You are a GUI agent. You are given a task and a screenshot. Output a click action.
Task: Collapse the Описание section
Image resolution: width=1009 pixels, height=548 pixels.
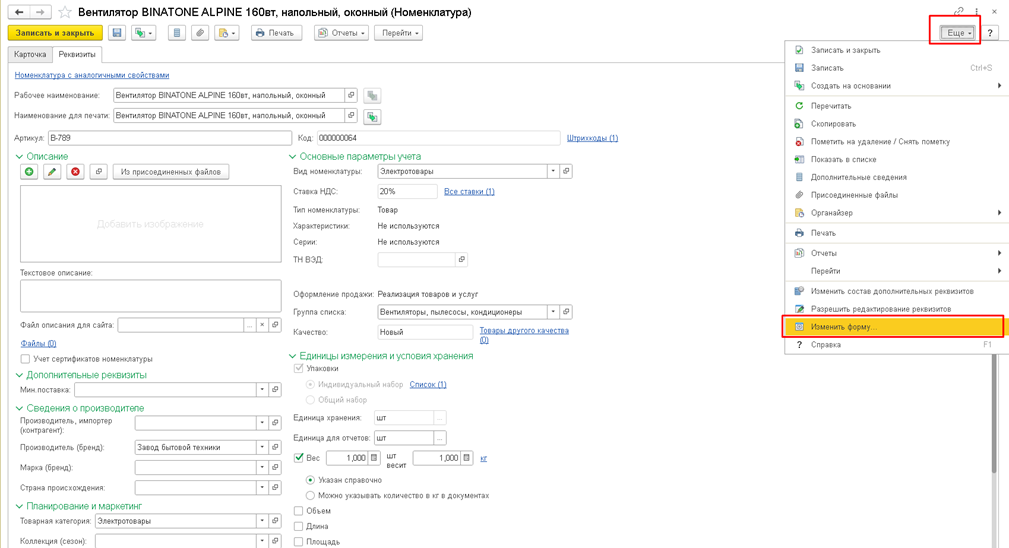point(19,157)
